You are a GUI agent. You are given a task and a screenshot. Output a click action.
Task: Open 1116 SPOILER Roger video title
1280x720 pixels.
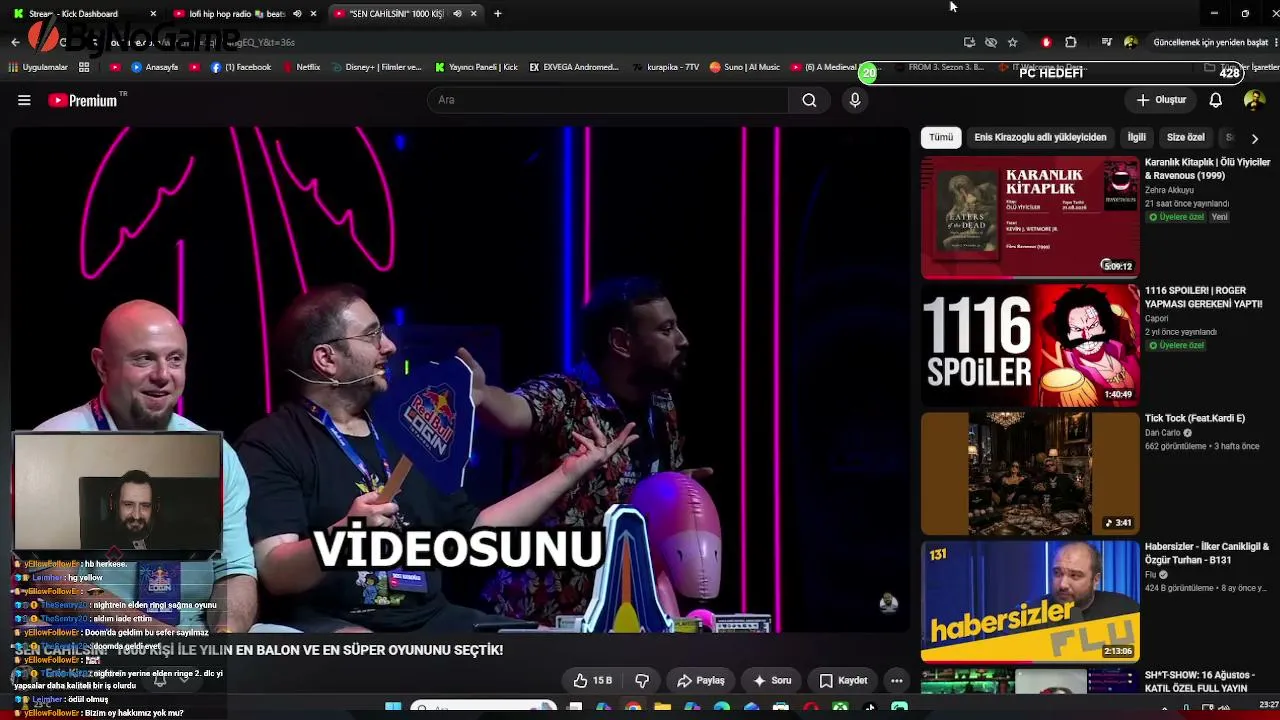pos(1204,297)
